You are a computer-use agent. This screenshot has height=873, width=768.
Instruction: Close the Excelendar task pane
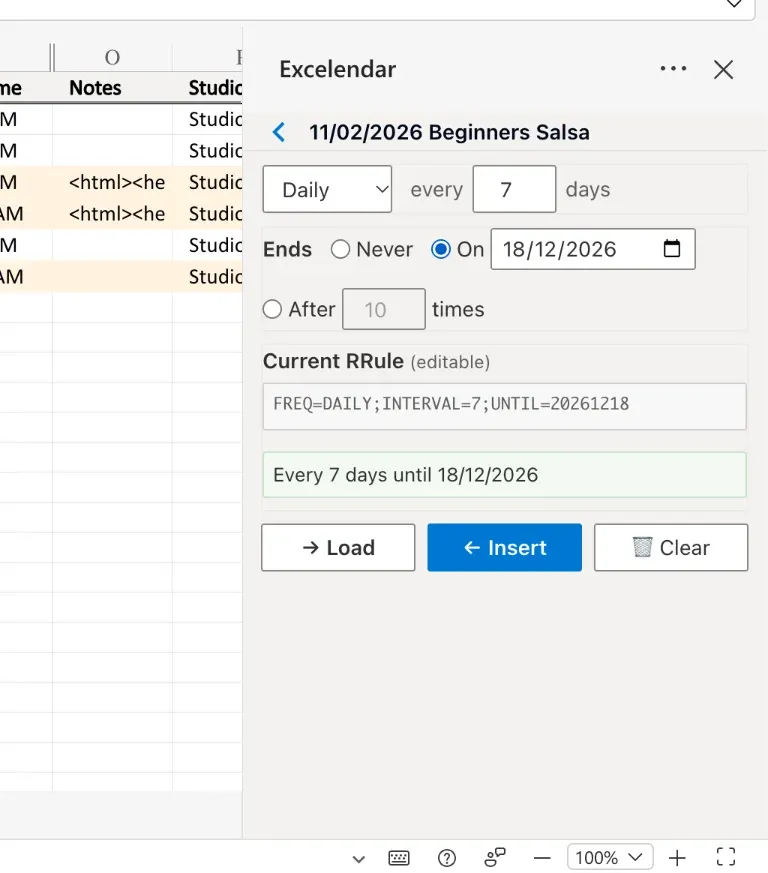(x=723, y=70)
